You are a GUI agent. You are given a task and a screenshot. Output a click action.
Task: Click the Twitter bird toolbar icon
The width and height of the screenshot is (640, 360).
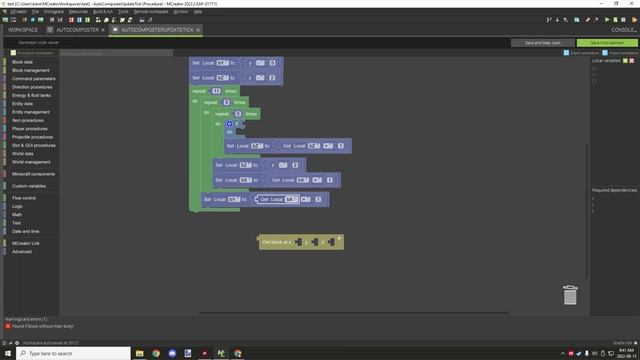point(122,20)
